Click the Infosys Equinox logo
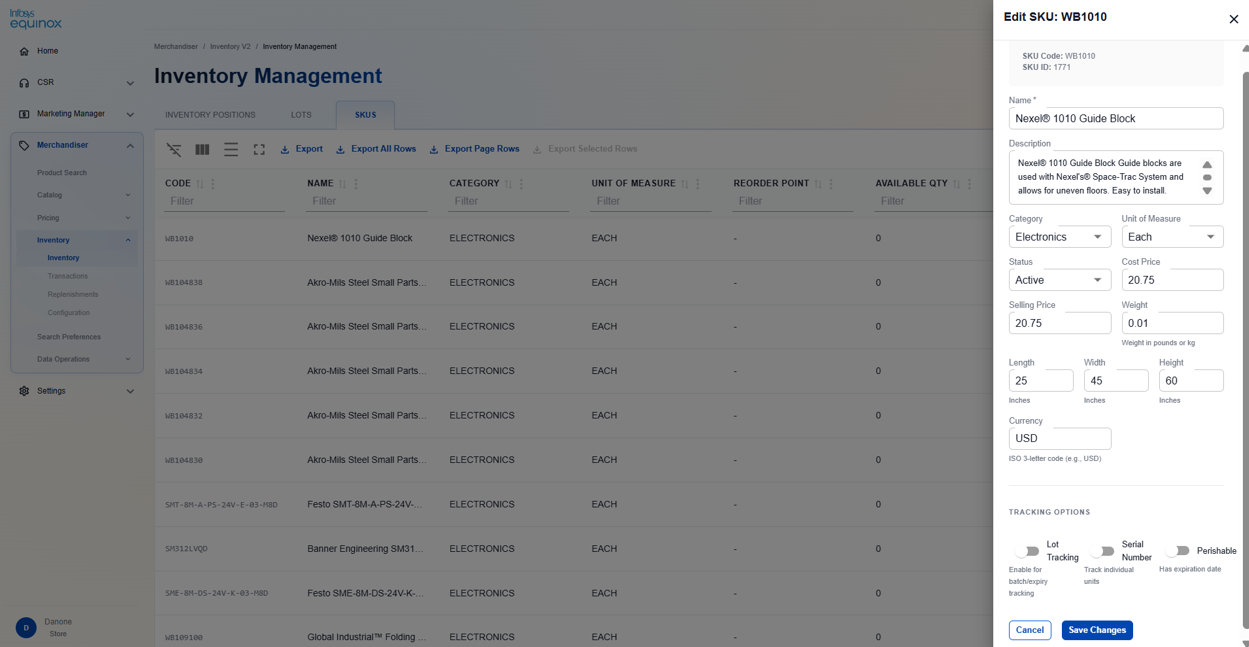This screenshot has width=1249, height=647. tap(36, 18)
